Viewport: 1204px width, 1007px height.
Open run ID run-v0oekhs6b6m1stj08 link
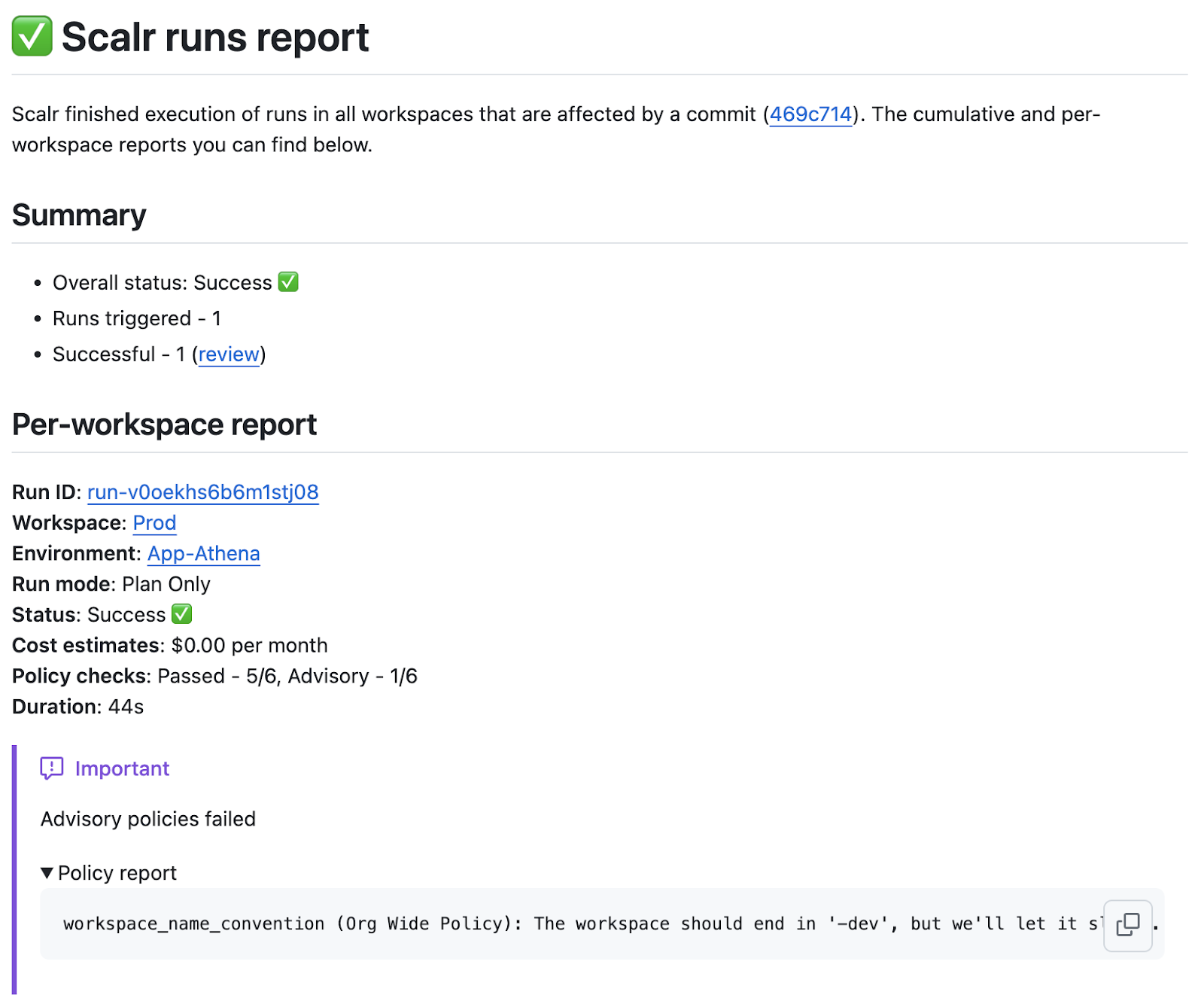coord(203,492)
